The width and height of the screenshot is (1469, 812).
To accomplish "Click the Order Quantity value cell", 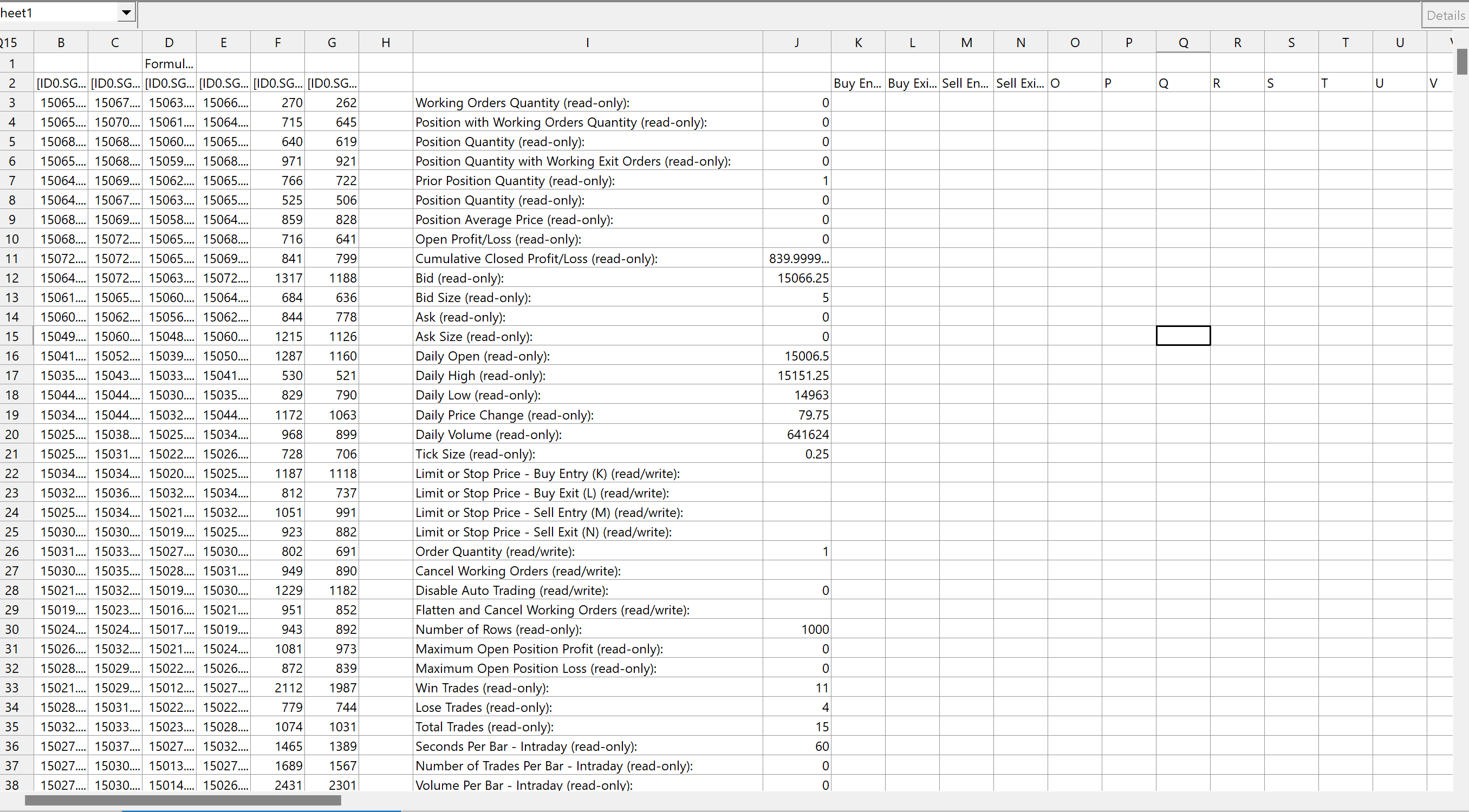I will point(797,551).
